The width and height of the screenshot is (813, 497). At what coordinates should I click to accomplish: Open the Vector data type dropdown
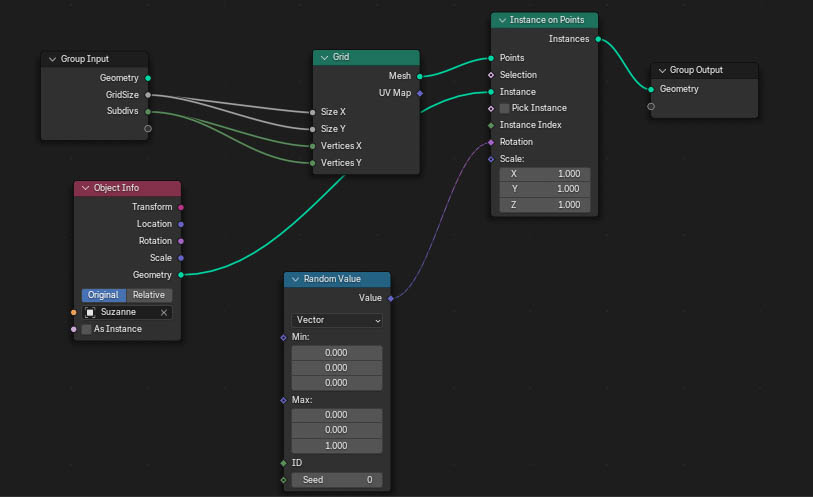pyautogui.click(x=337, y=320)
